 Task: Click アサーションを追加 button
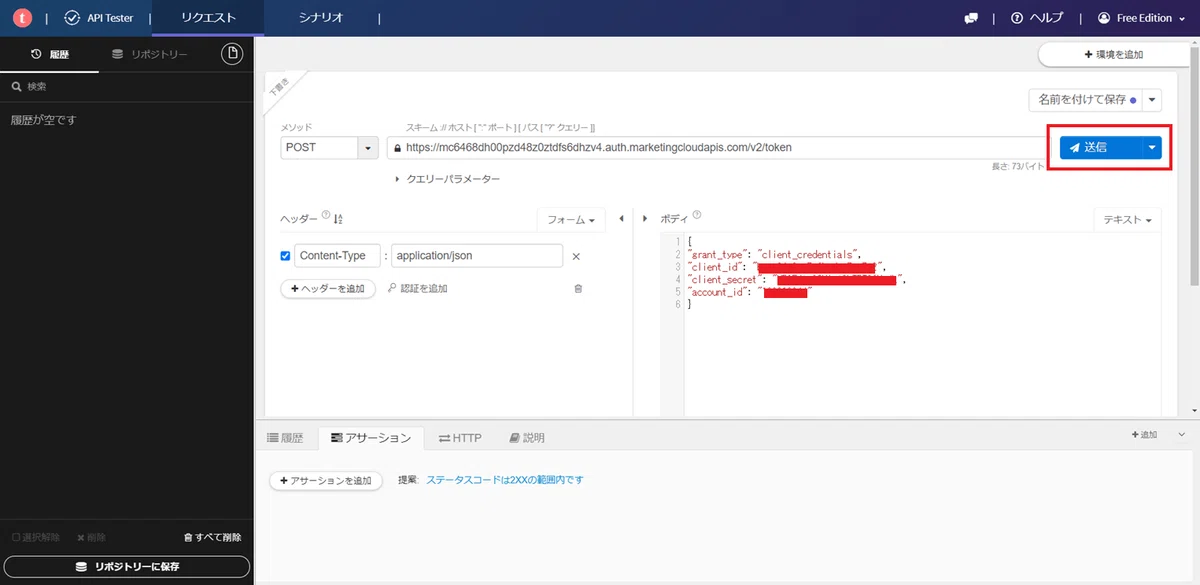pyautogui.click(x=326, y=481)
